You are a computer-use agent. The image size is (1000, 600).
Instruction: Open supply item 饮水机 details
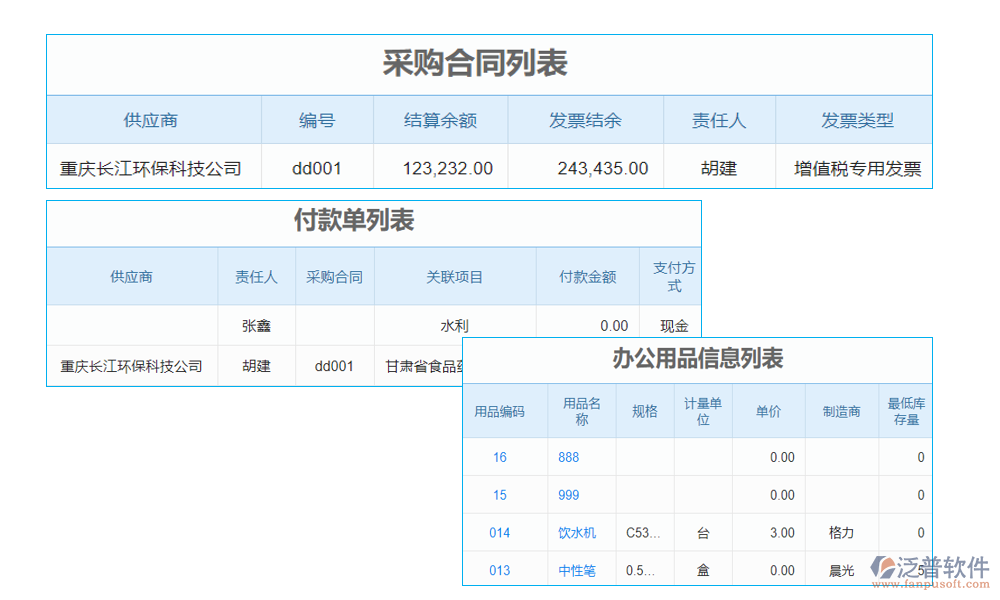577,532
